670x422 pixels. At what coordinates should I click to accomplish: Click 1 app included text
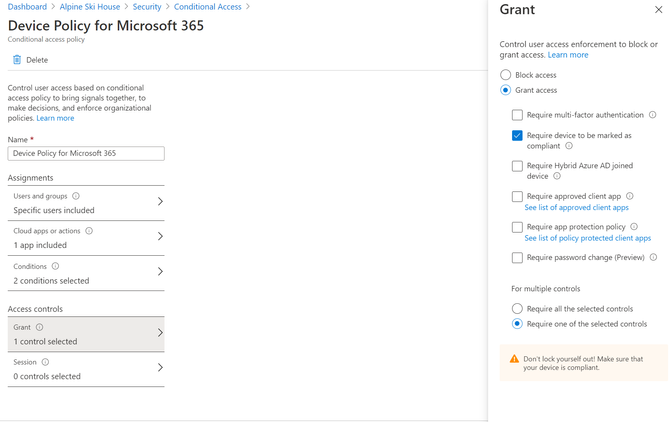(x=40, y=245)
